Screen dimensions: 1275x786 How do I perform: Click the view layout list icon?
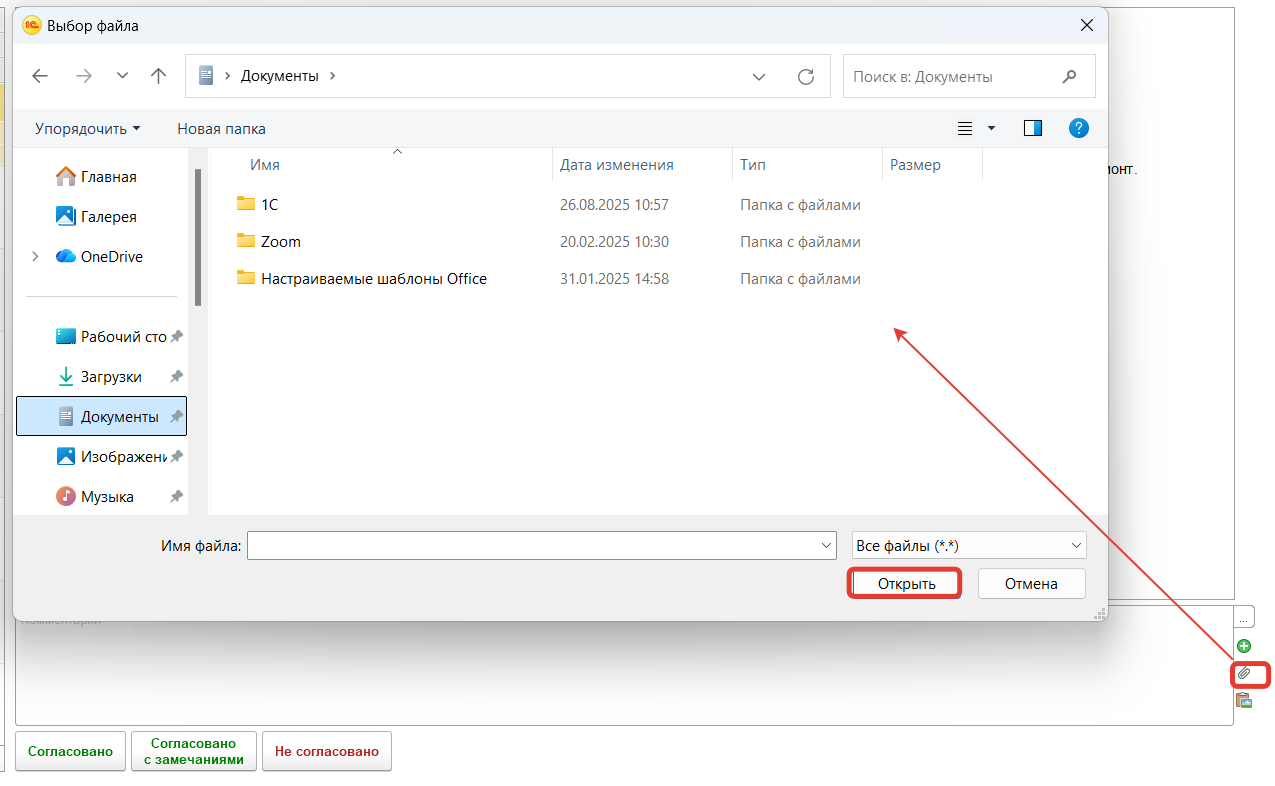(x=965, y=128)
